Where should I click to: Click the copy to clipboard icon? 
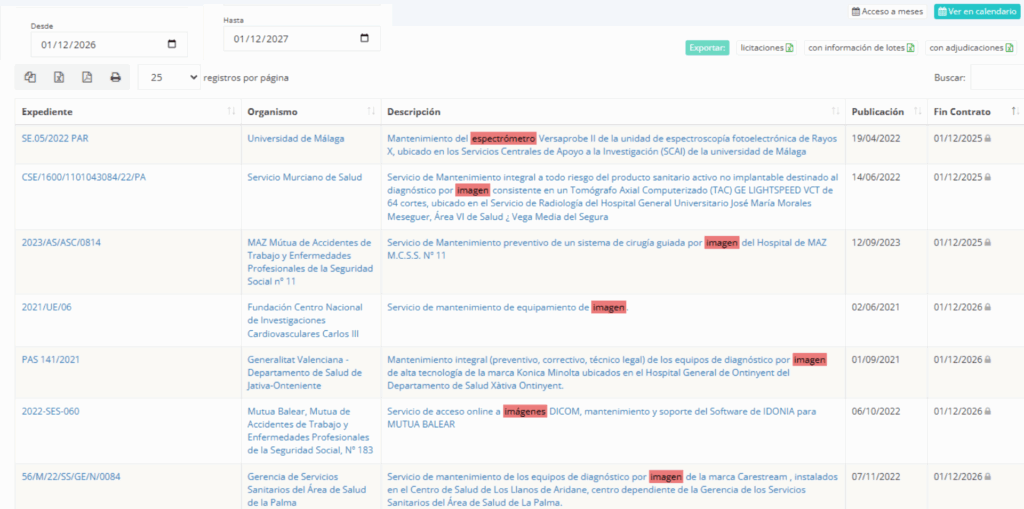point(31,77)
